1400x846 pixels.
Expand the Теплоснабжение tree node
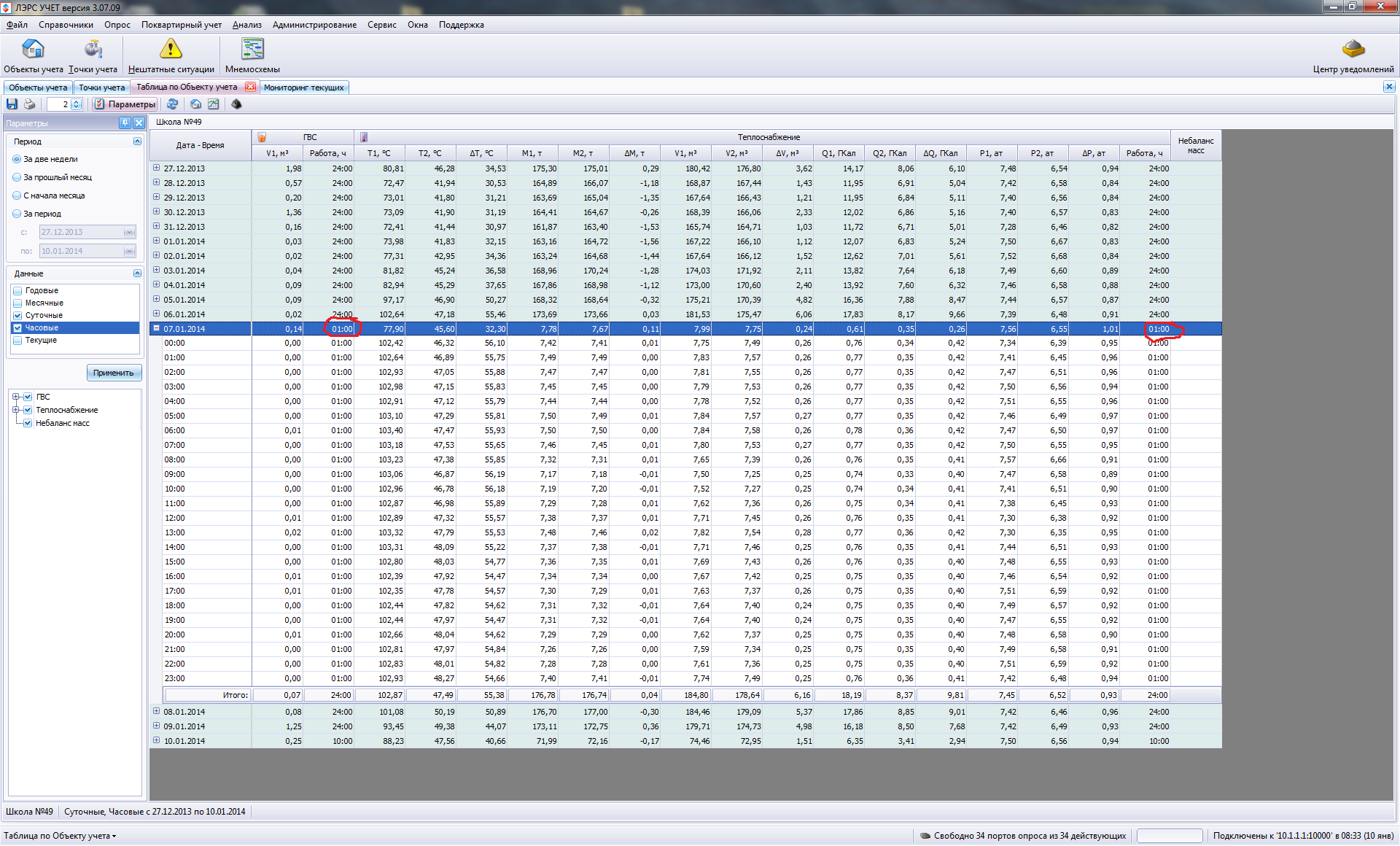point(15,410)
